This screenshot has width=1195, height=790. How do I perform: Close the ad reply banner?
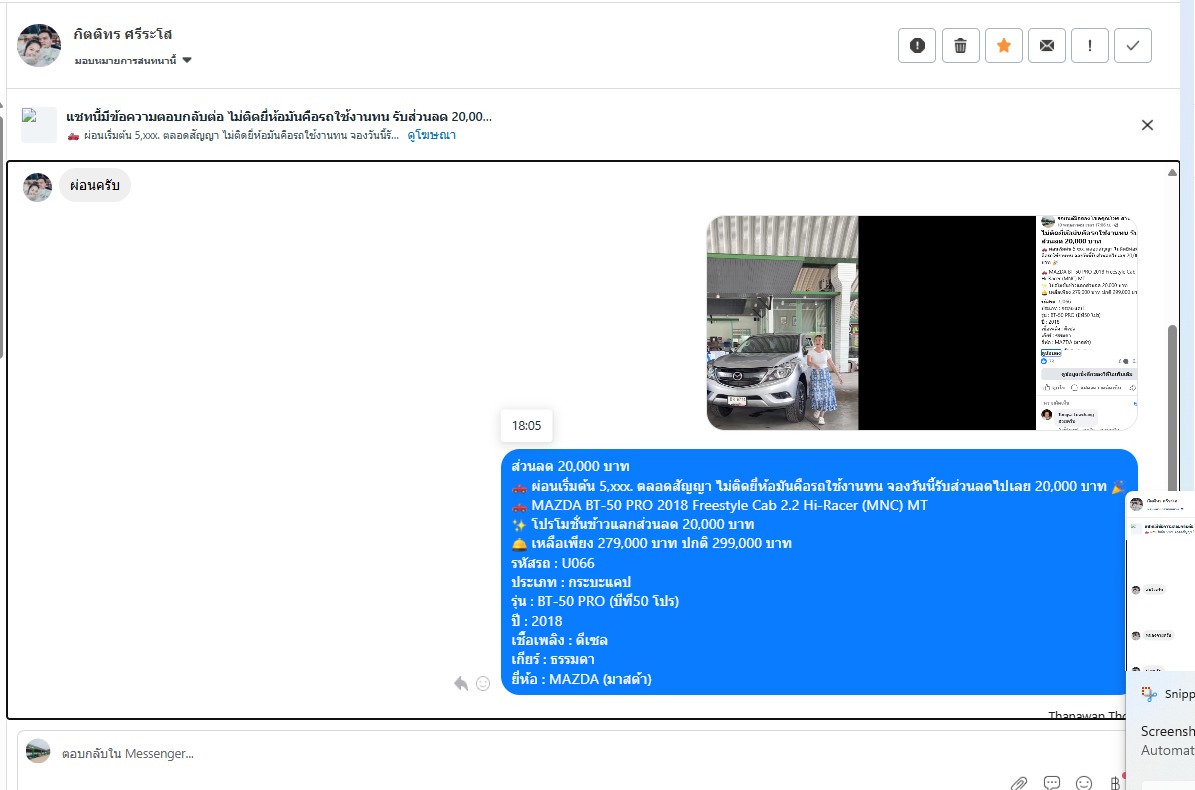coord(1147,125)
